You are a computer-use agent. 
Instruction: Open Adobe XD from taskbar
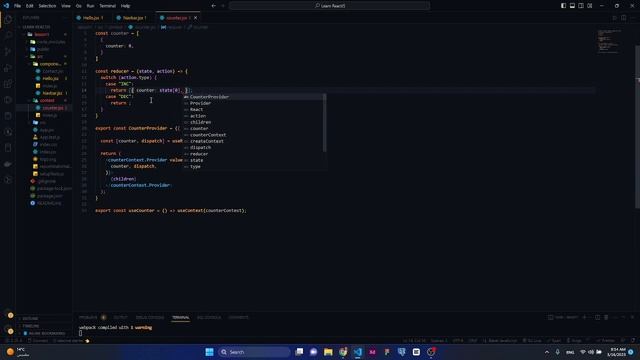pos(372,352)
